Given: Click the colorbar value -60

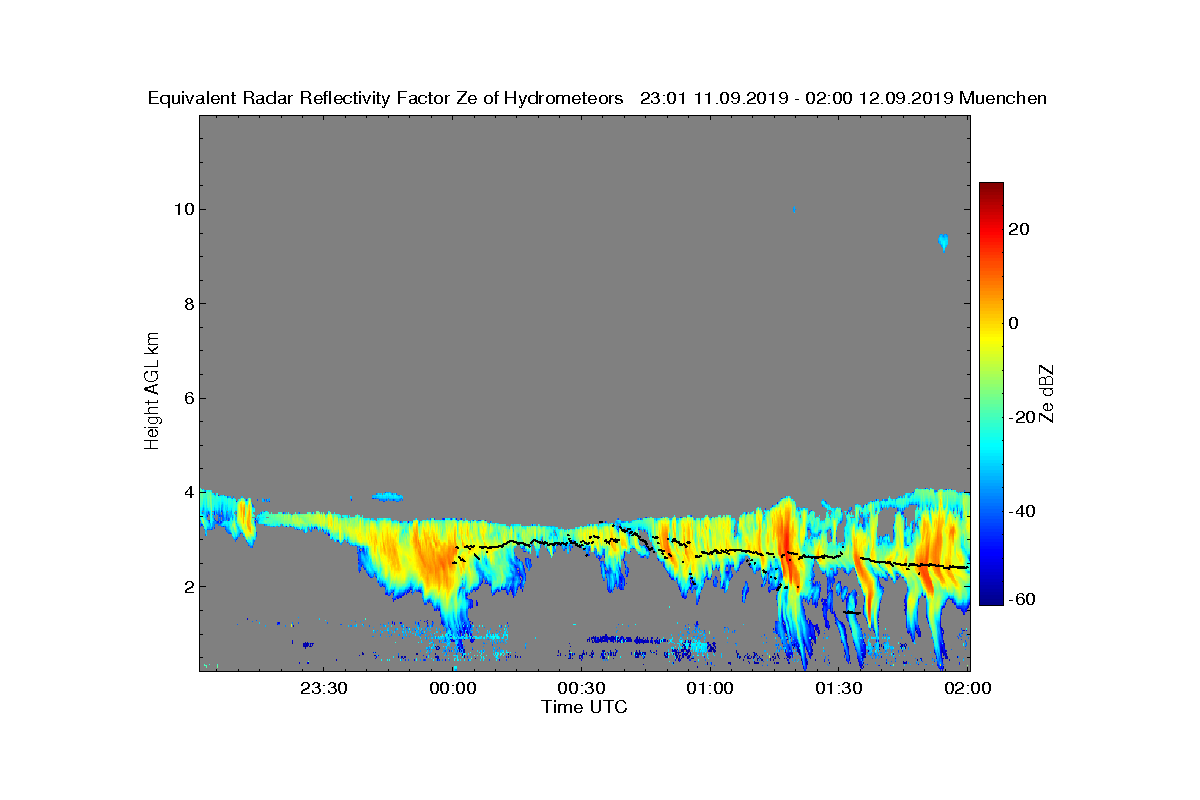Looking at the screenshot, I should (1022, 599).
